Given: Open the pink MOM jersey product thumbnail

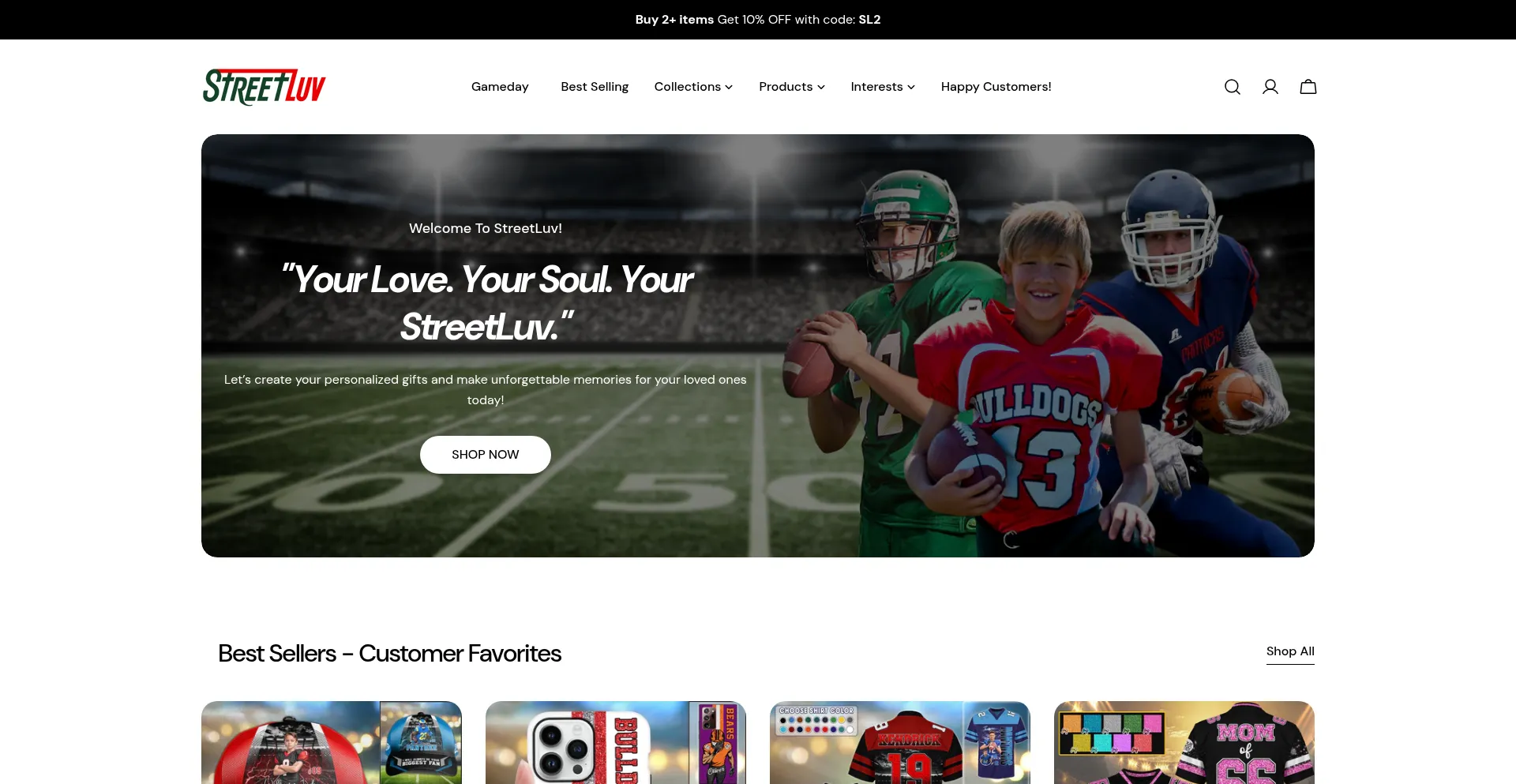Looking at the screenshot, I should click(x=1184, y=743).
